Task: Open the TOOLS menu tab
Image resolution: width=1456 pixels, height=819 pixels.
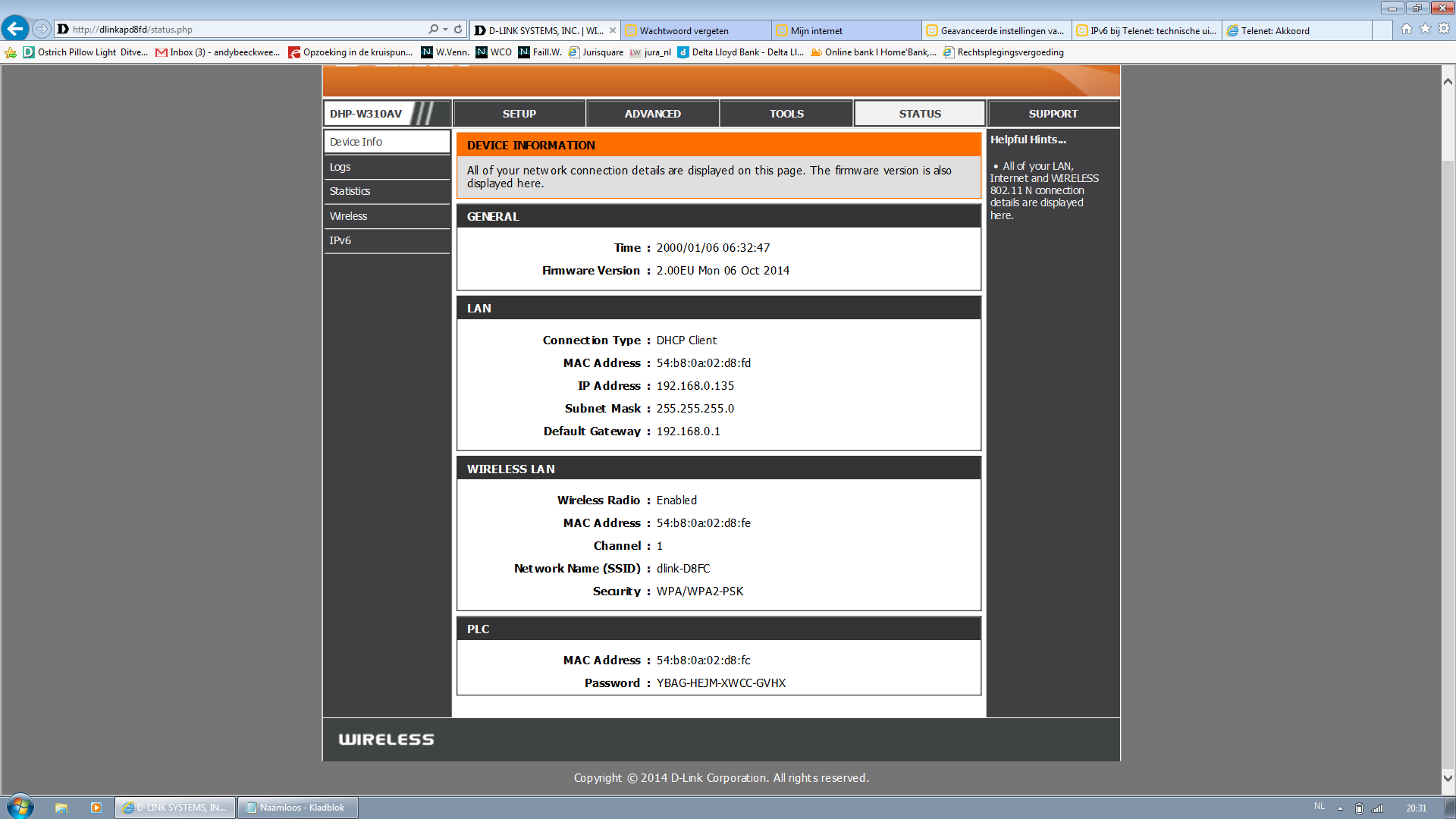Action: tap(786, 114)
